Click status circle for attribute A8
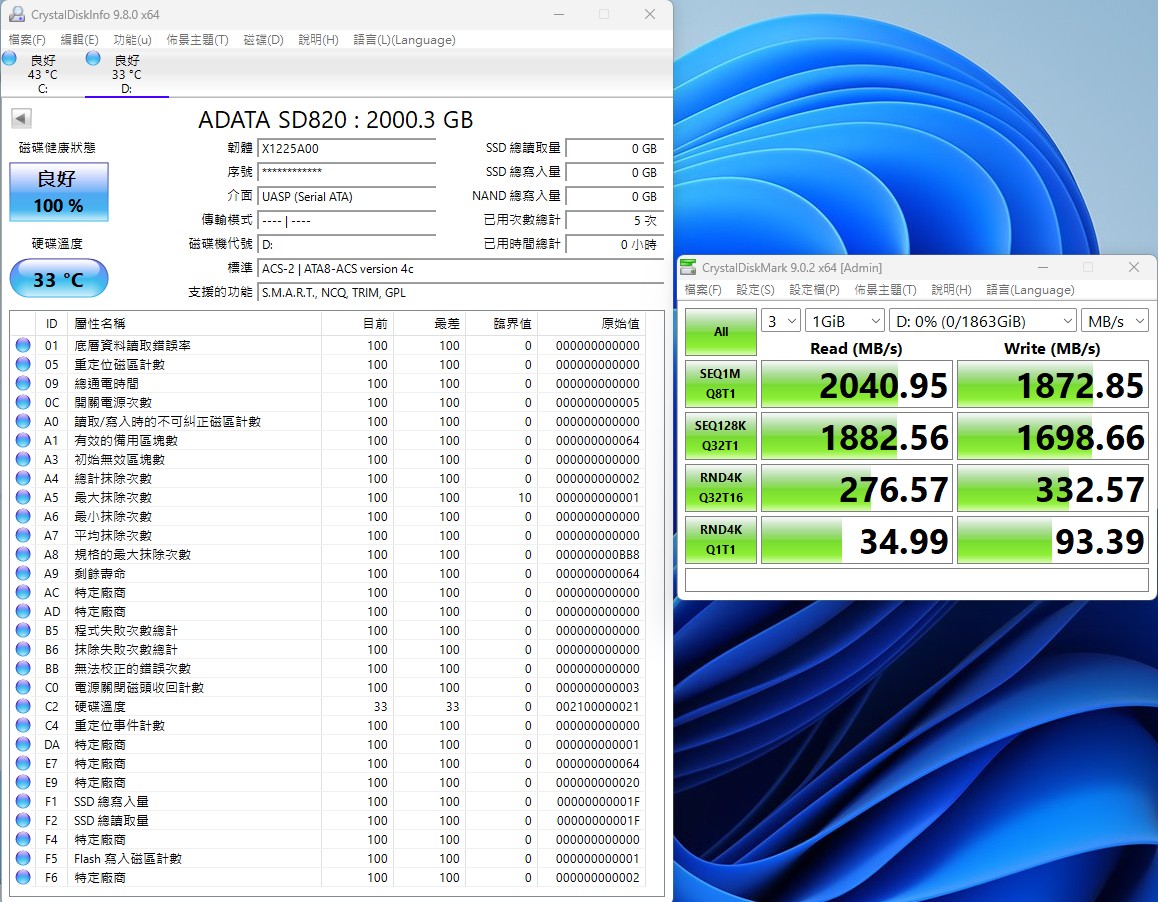 tap(23, 554)
